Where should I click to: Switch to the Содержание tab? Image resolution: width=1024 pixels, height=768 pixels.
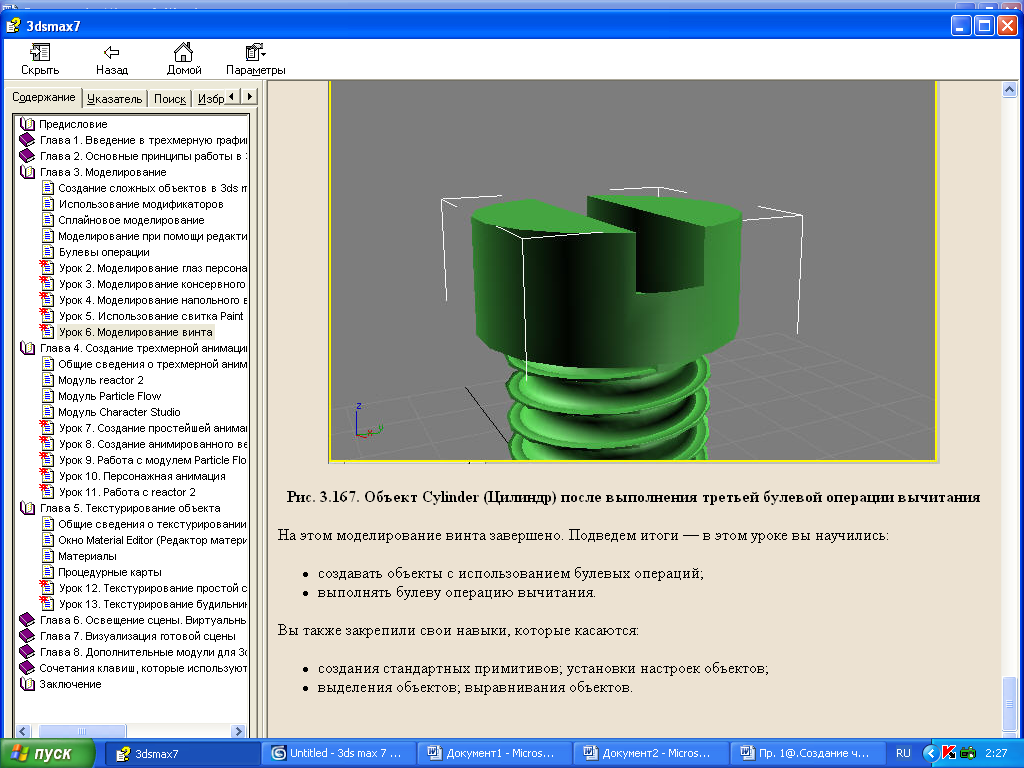(x=44, y=97)
